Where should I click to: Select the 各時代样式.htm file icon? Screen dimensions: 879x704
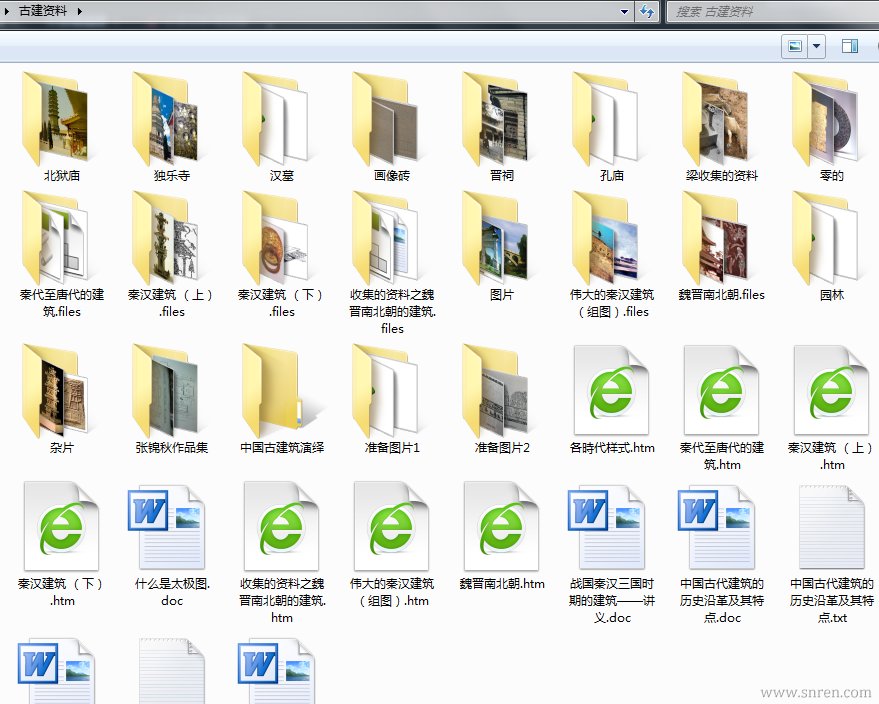point(611,390)
